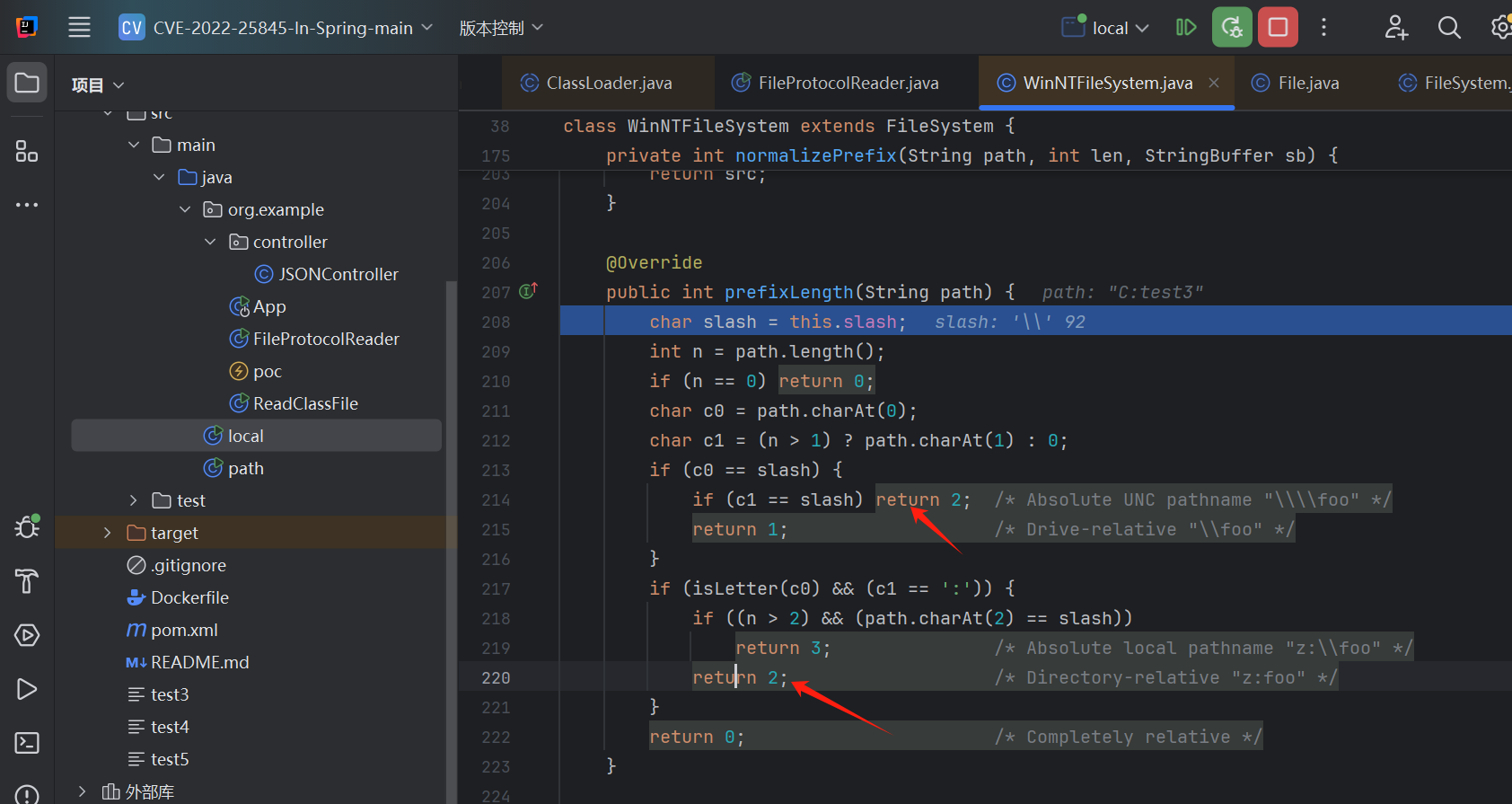This screenshot has width=1512, height=804.
Task: Select the .gitignore file
Action: click(x=176, y=565)
